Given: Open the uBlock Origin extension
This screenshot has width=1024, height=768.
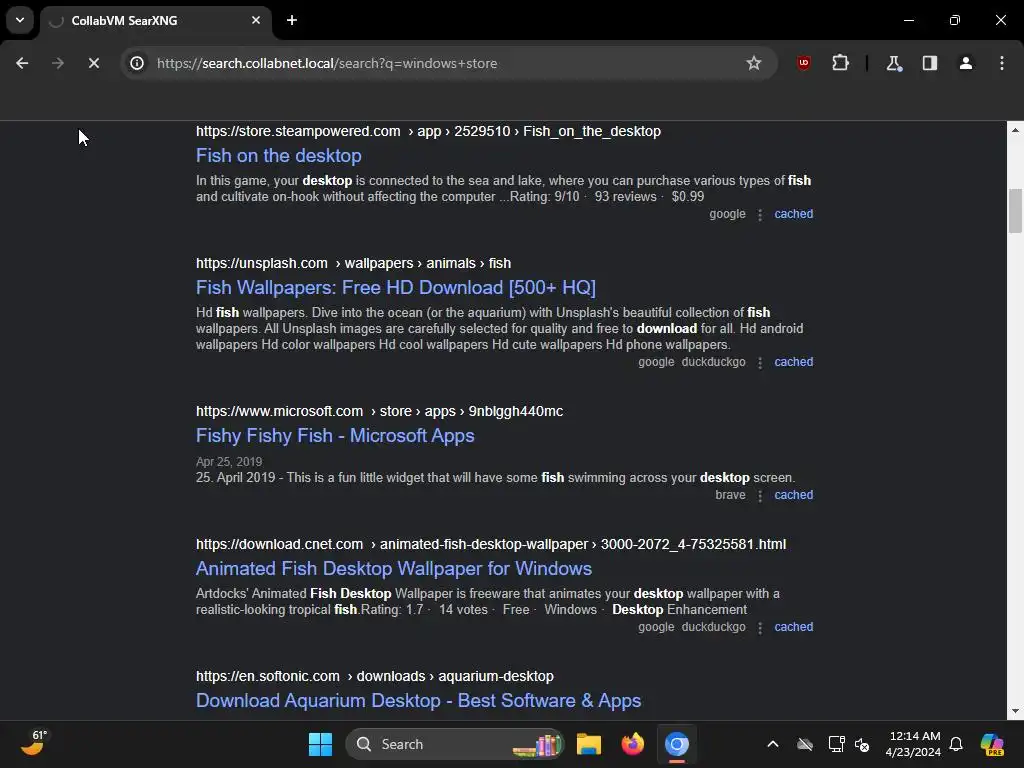Looking at the screenshot, I should pyautogui.click(x=803, y=63).
